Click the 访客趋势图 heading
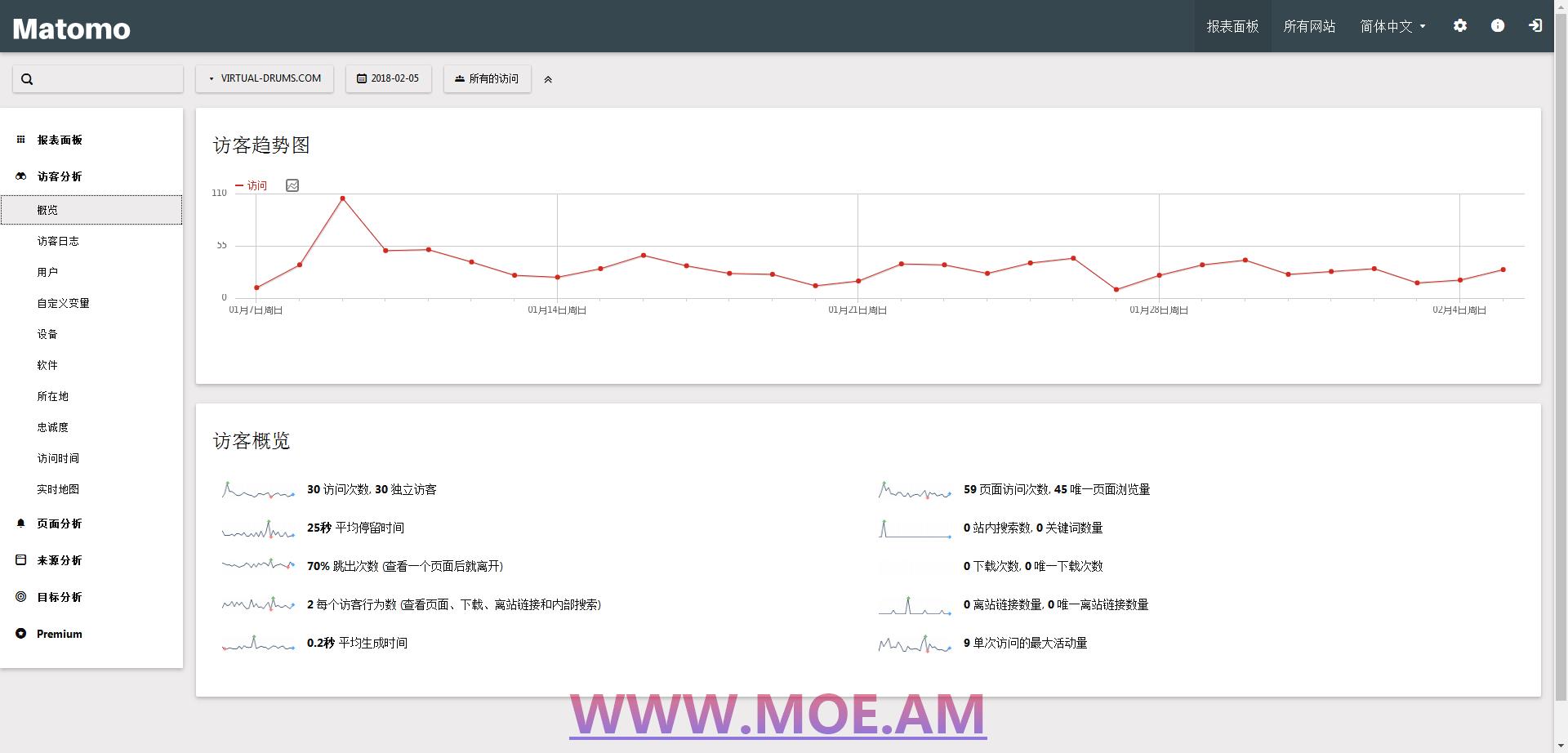 click(261, 145)
